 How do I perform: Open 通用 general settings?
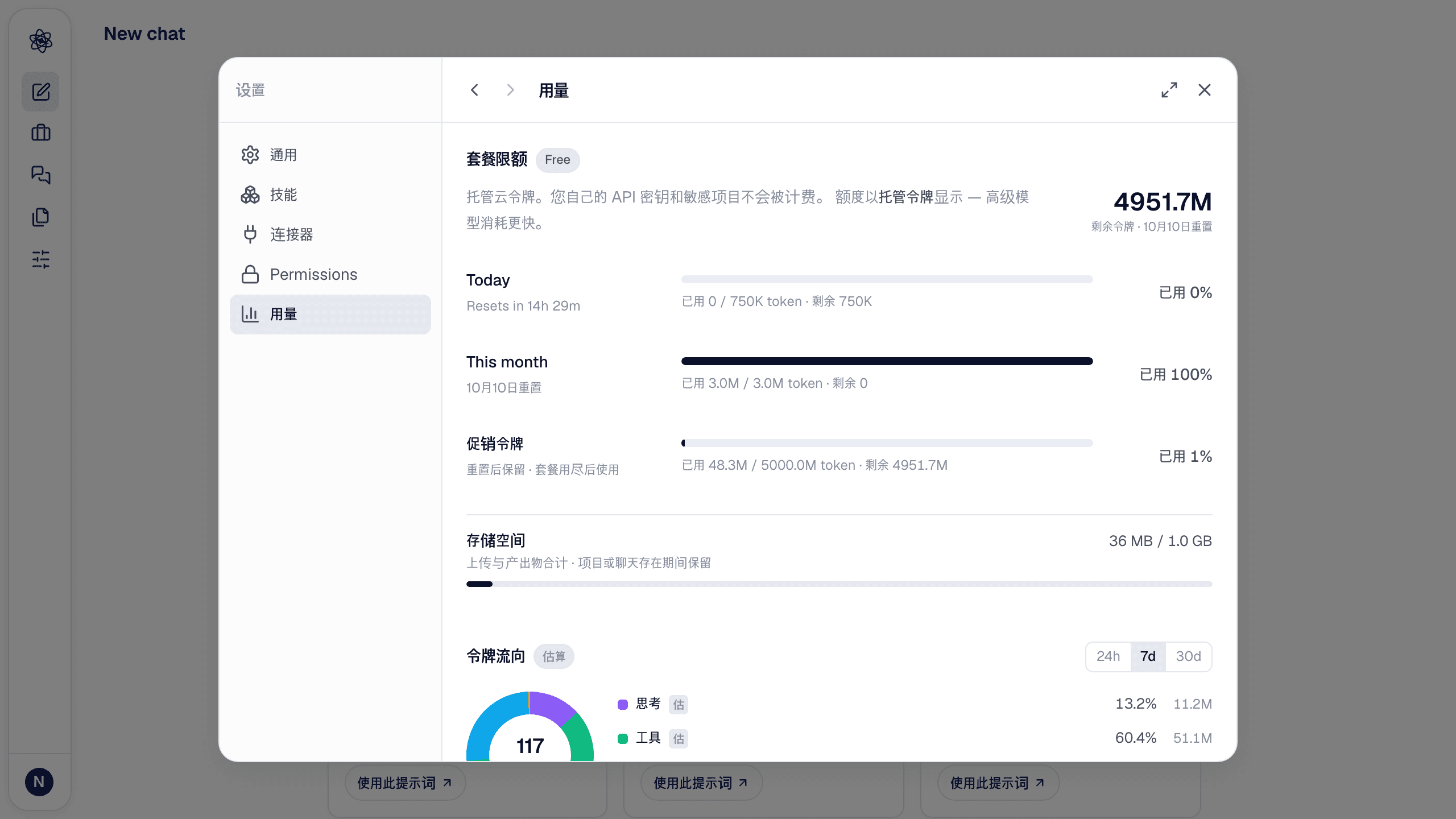point(330,155)
